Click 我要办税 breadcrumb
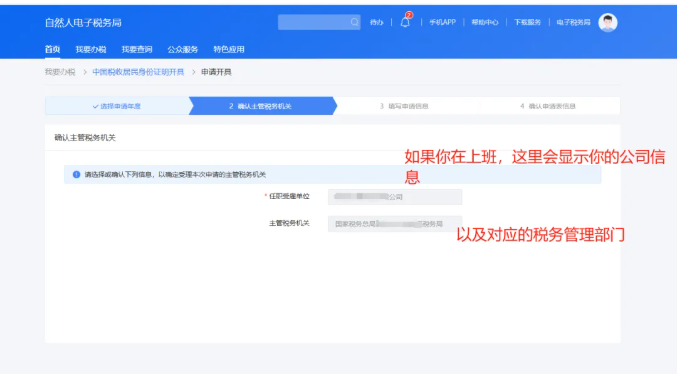The height and width of the screenshot is (374, 678). click(60, 72)
